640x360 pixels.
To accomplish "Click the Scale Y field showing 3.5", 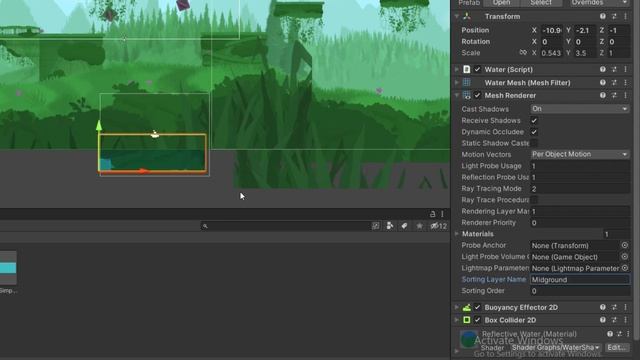I will [584, 53].
